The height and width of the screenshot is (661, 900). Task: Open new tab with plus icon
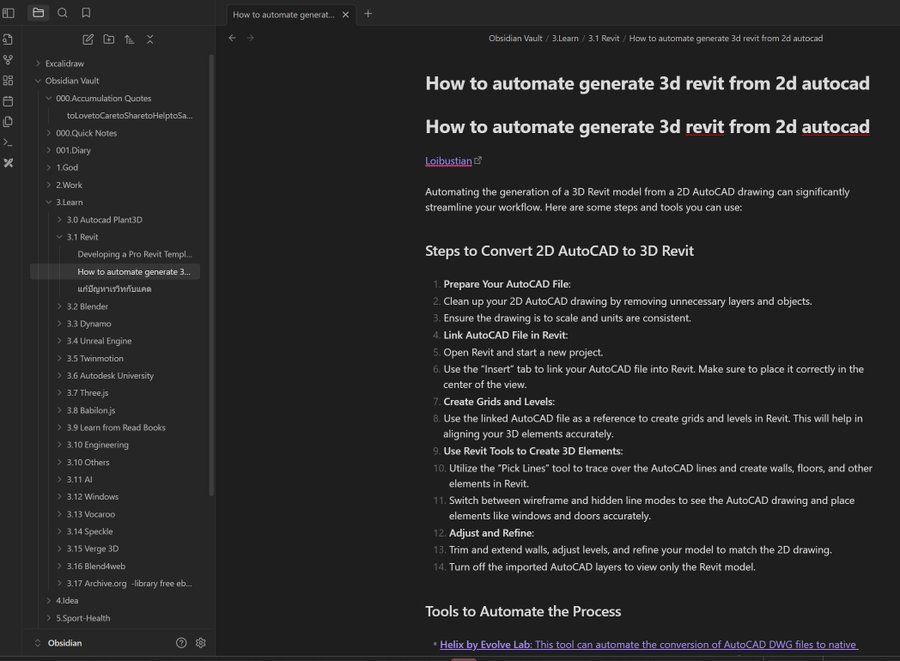[368, 13]
